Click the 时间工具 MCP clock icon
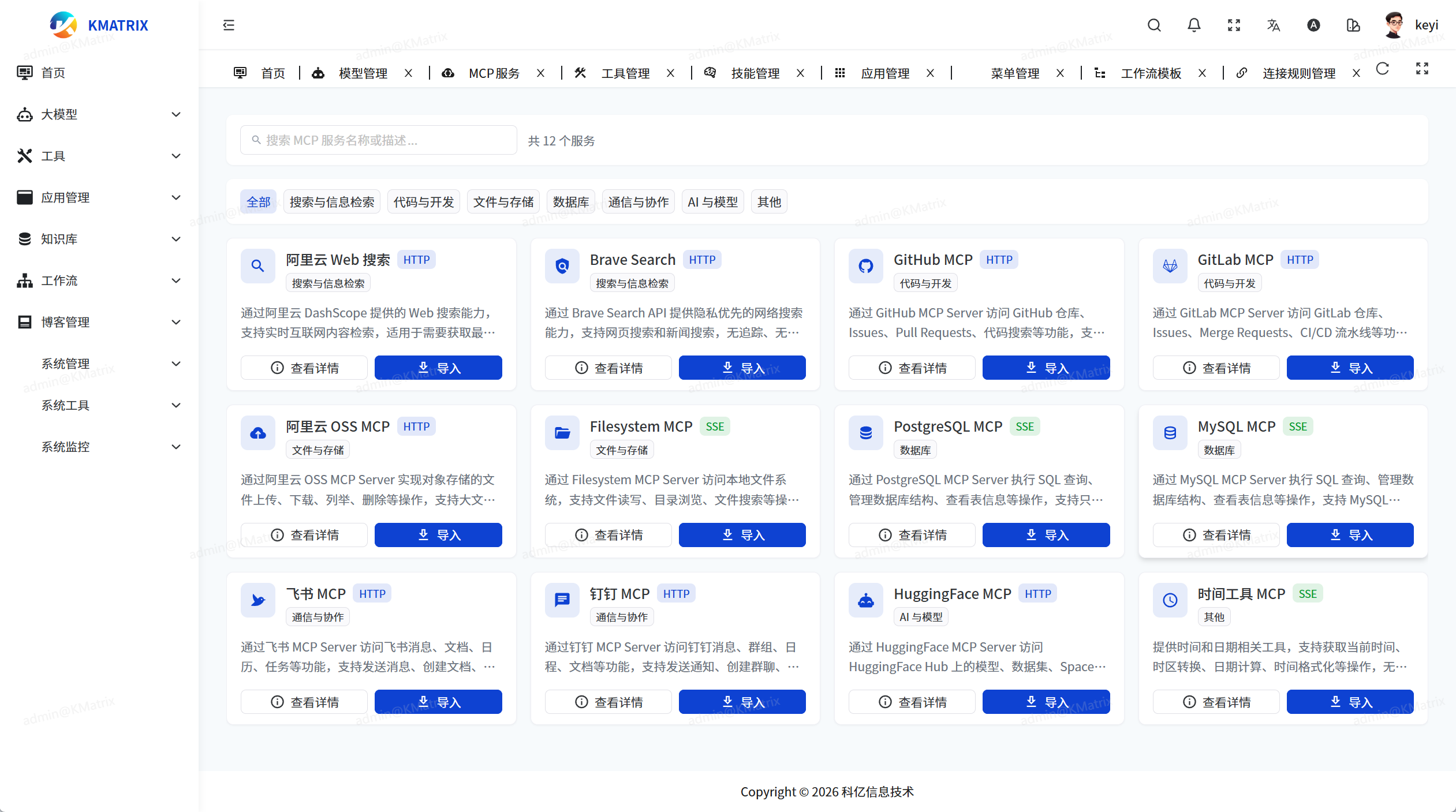This screenshot has width=1456, height=812. (x=1170, y=600)
